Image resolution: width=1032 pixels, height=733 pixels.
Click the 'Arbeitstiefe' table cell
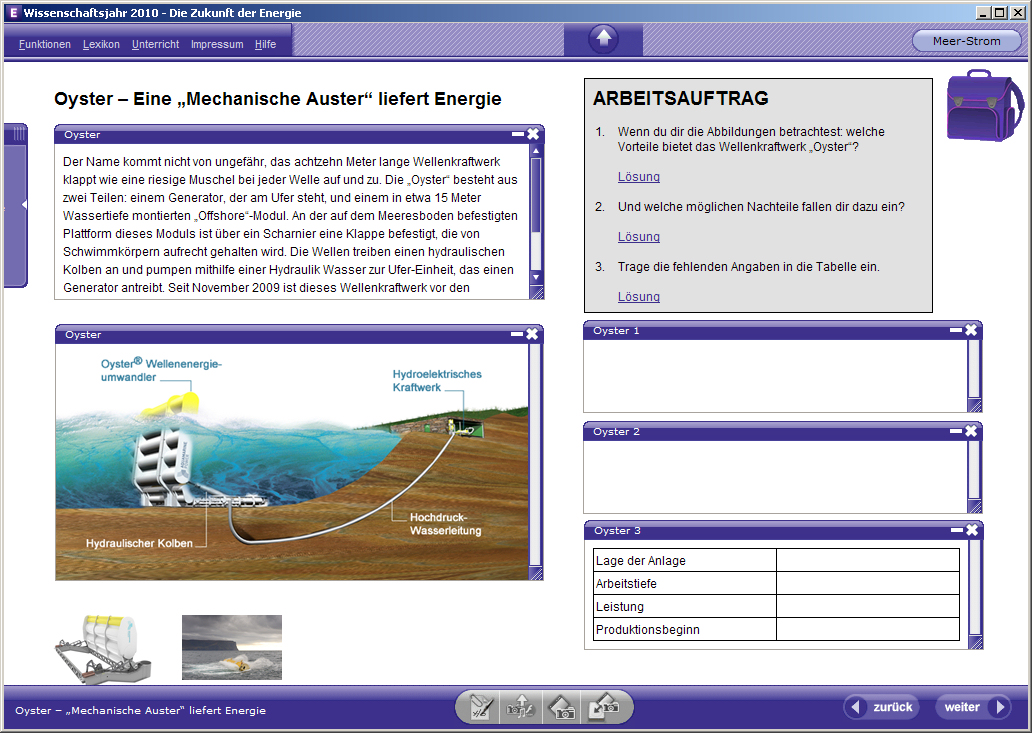point(685,583)
